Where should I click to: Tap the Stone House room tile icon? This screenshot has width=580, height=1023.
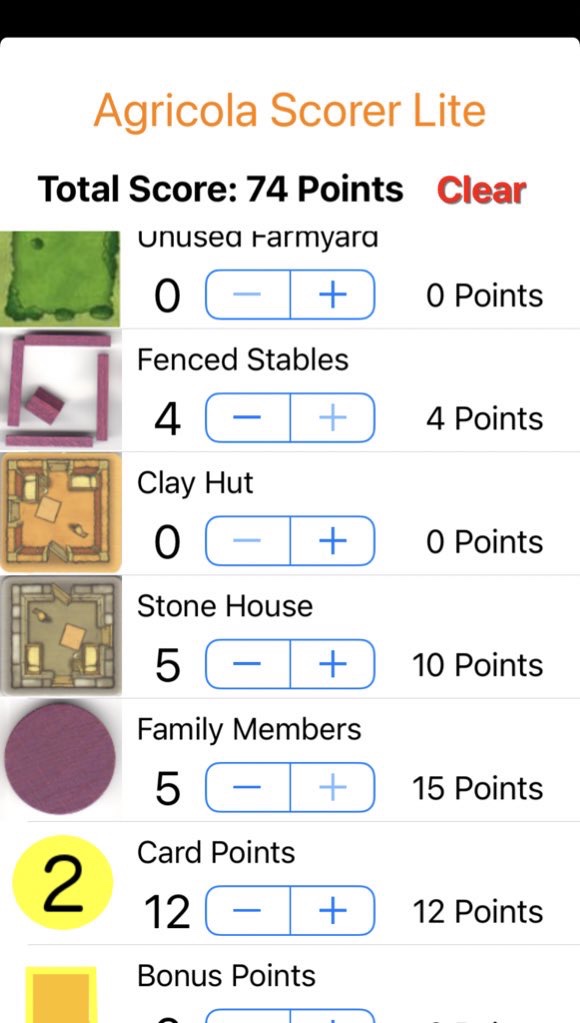pos(60,635)
